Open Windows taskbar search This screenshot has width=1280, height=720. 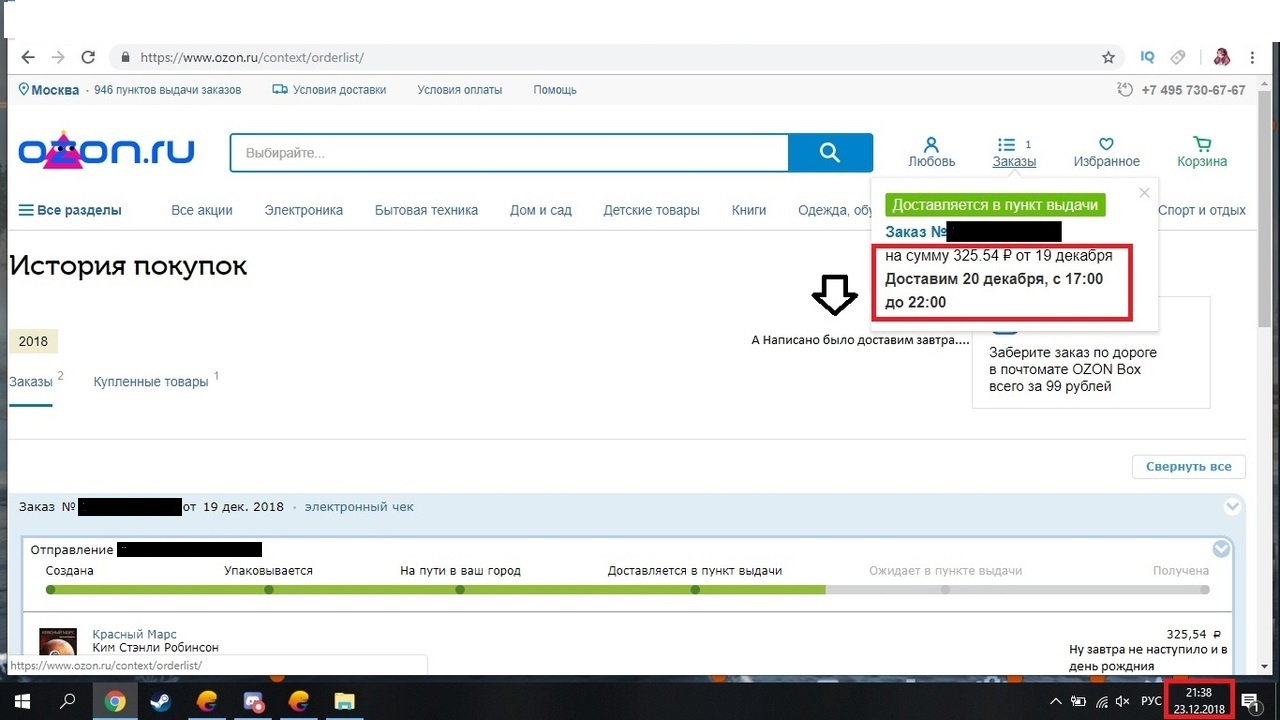[67, 701]
